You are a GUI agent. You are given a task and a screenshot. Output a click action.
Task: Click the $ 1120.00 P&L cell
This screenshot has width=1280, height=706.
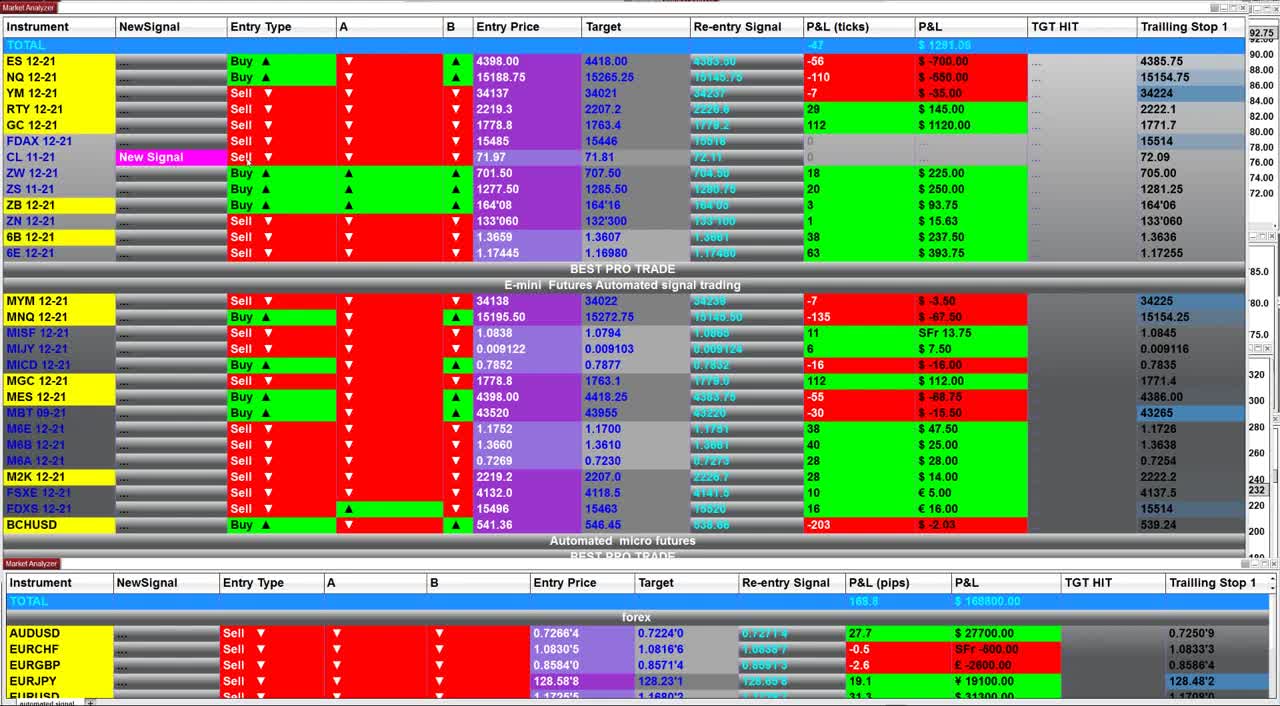(x=971, y=125)
